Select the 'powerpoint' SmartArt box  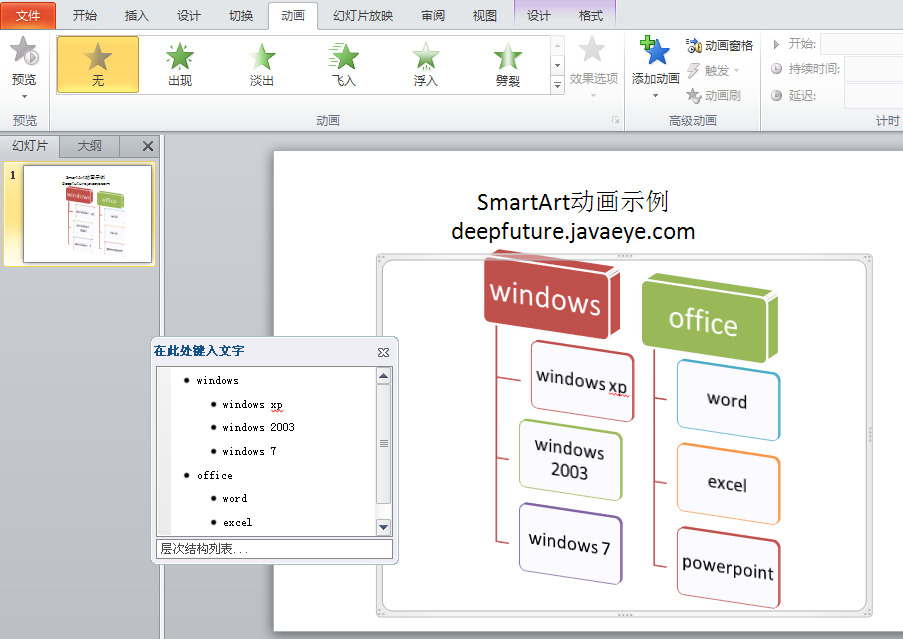(x=728, y=568)
